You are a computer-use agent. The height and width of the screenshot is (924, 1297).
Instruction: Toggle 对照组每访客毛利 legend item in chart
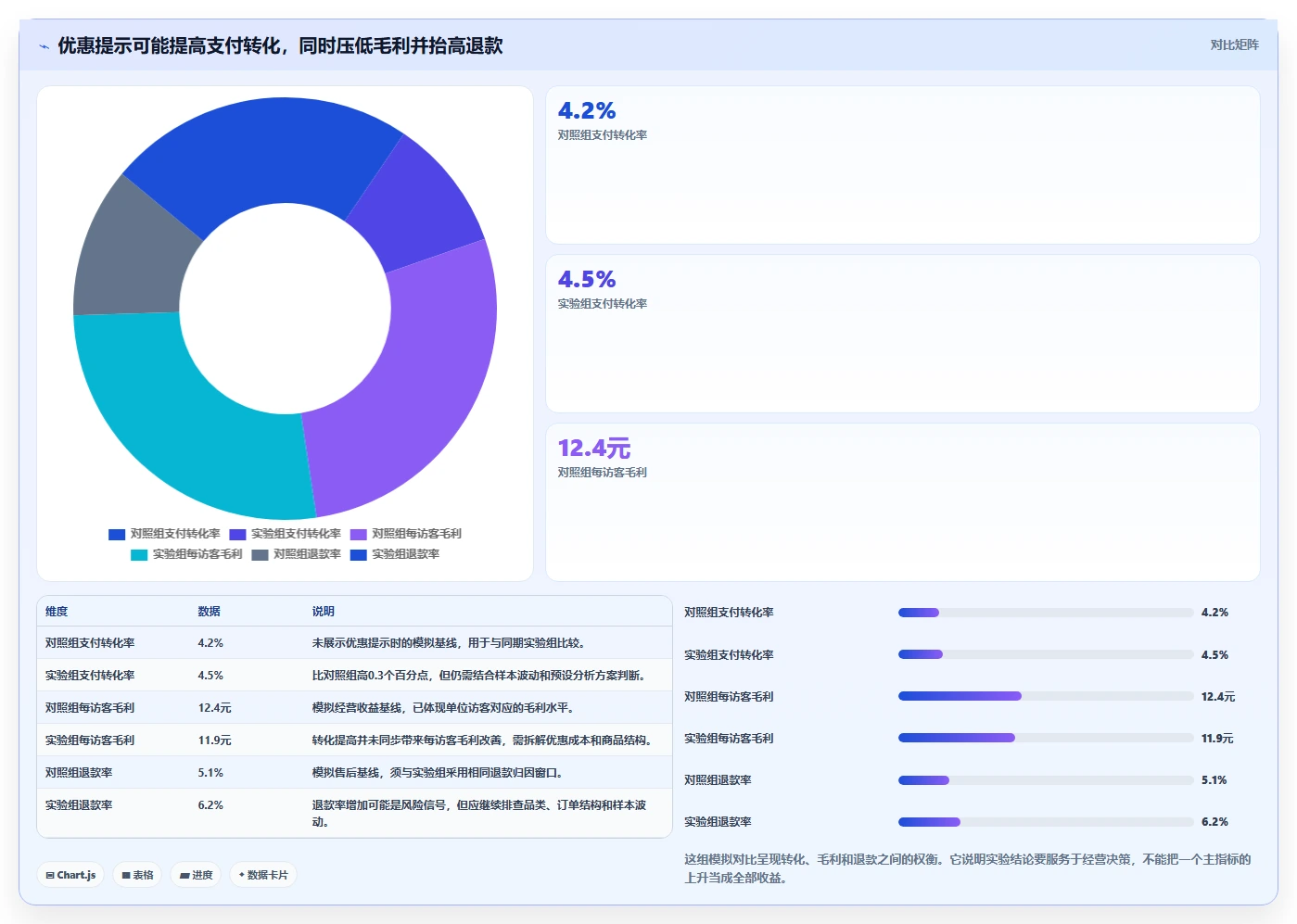point(405,534)
